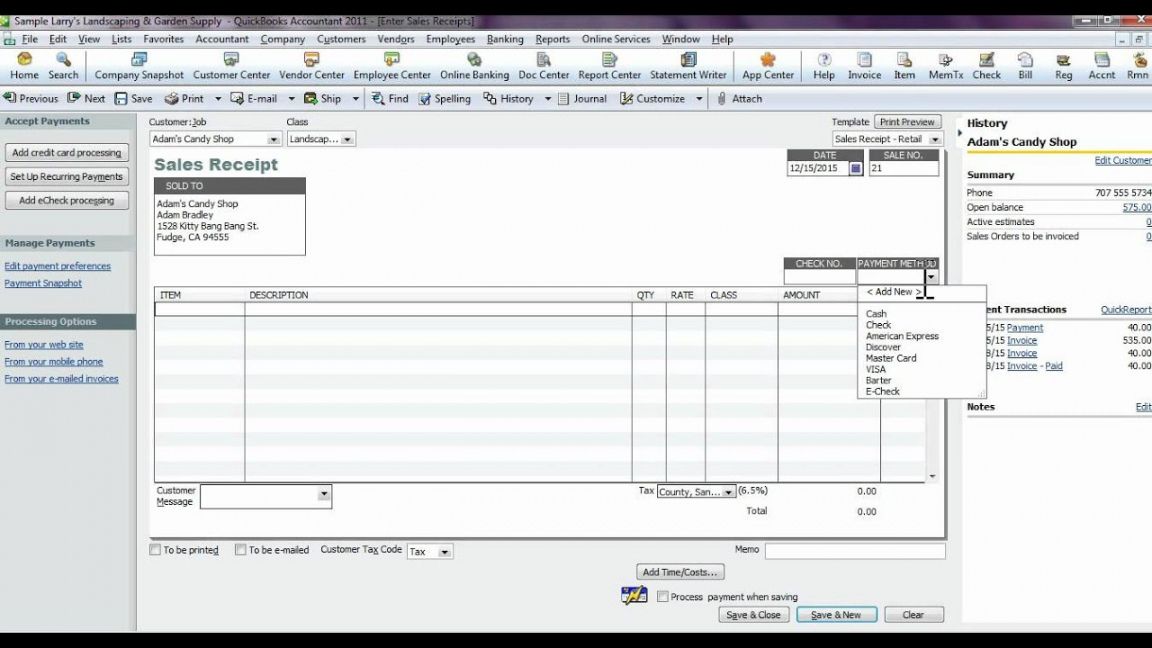The width and height of the screenshot is (1152, 648).
Task: Open the Accnt chart of accounts icon
Action: coord(1101,65)
